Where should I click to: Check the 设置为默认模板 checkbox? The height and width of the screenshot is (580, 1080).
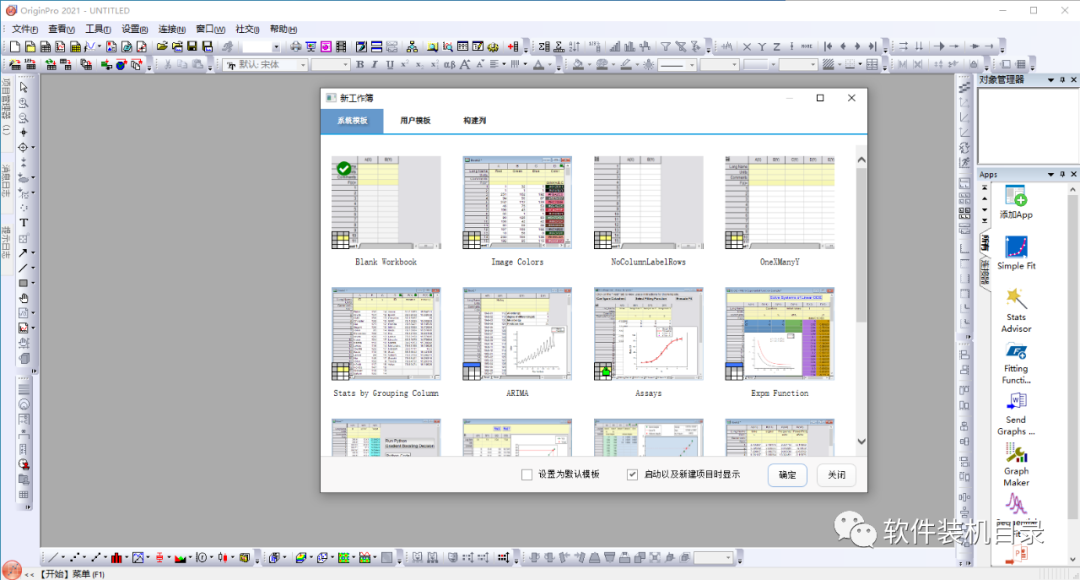pos(527,475)
